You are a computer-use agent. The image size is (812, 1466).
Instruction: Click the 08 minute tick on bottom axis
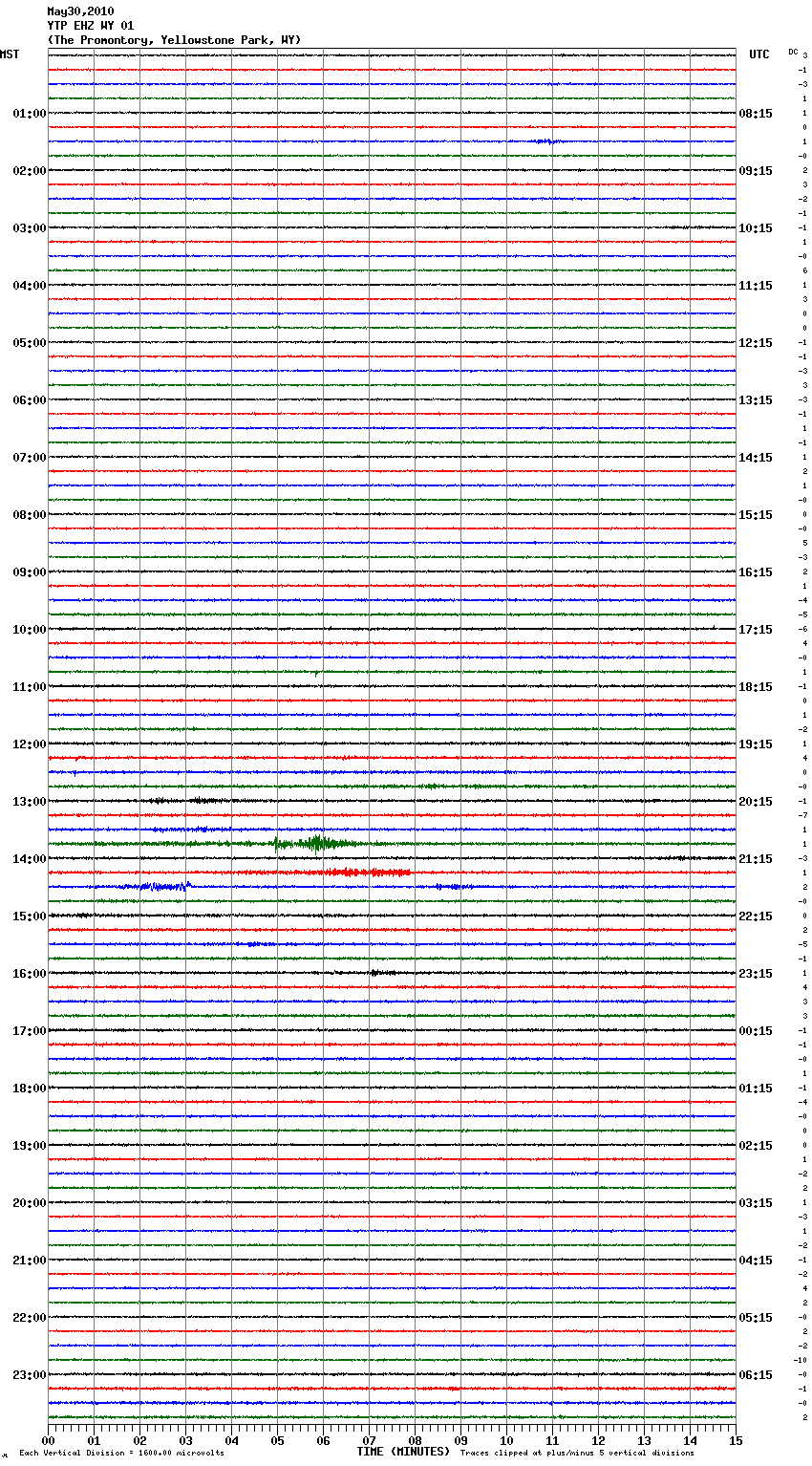click(416, 1441)
